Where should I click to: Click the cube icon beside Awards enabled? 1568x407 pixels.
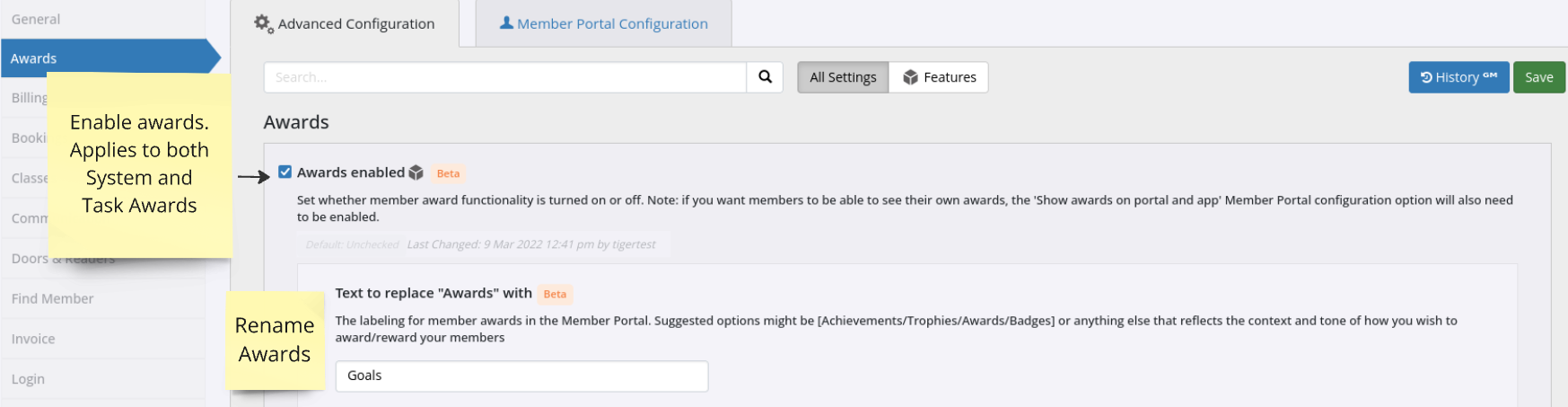pyautogui.click(x=416, y=173)
